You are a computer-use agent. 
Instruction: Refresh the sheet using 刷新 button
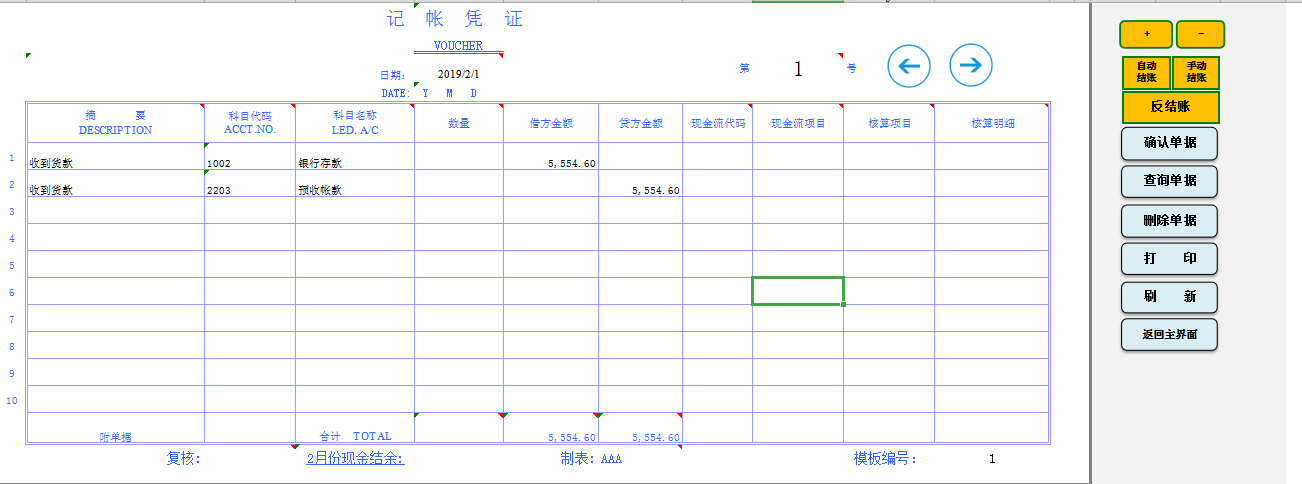pos(1169,296)
